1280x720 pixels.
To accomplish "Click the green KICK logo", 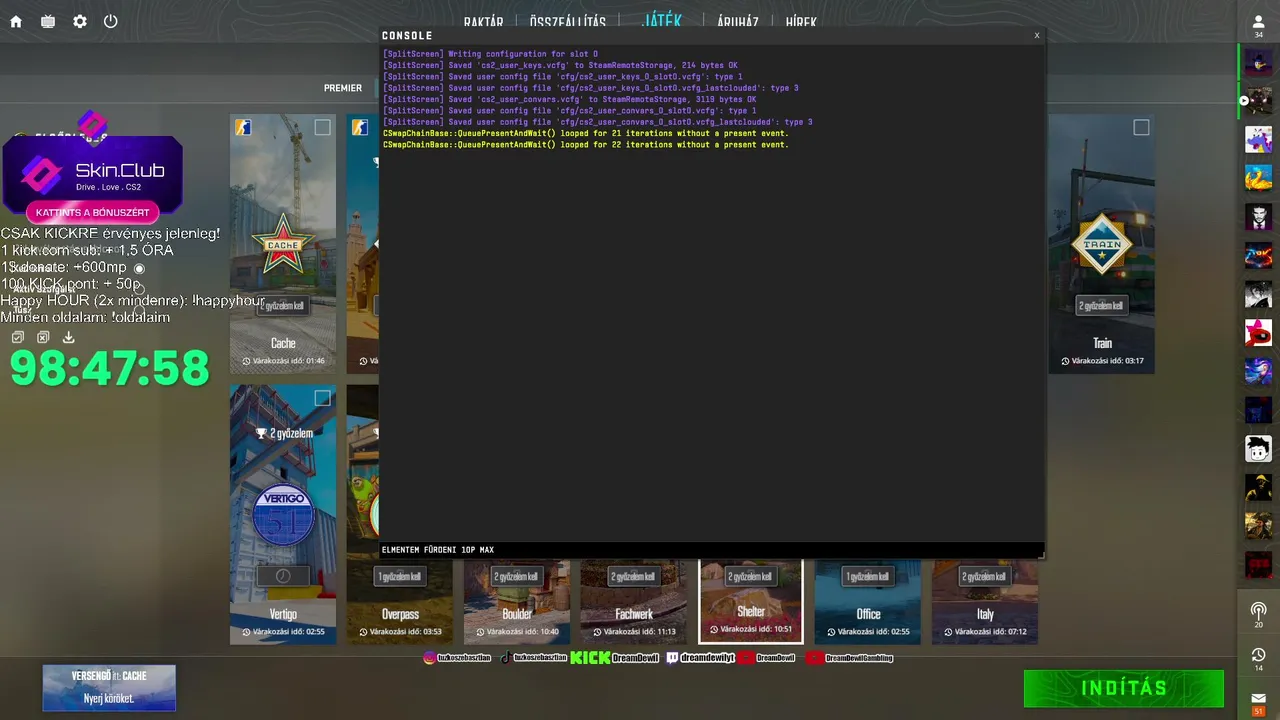I will click(x=590, y=658).
